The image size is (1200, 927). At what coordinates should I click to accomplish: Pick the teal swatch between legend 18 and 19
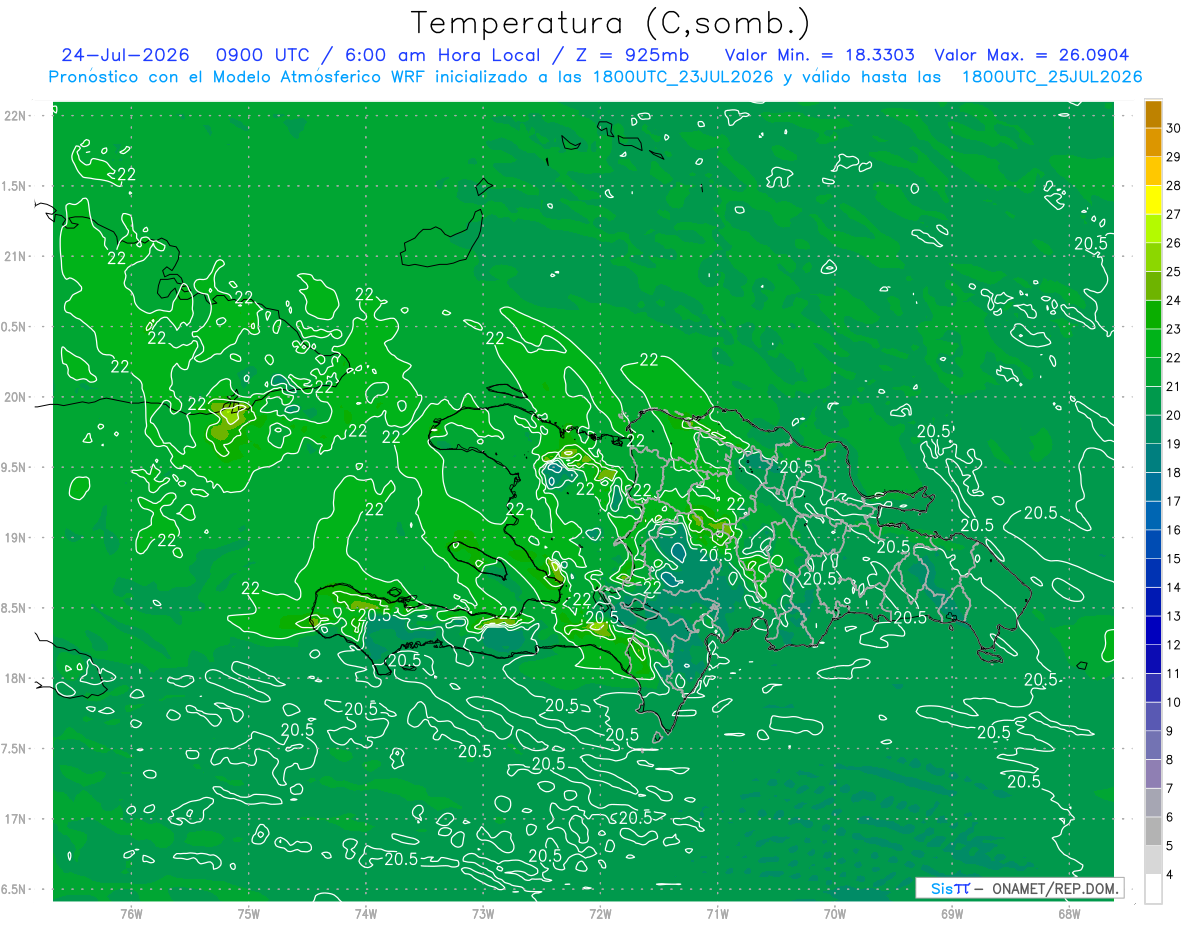[x=1153, y=458]
